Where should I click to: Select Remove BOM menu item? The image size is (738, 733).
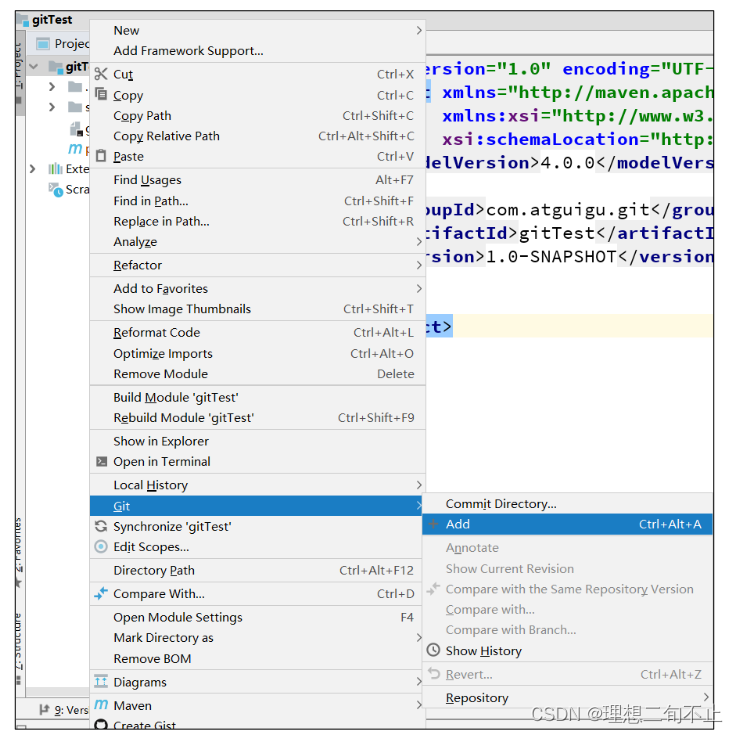(257, 658)
